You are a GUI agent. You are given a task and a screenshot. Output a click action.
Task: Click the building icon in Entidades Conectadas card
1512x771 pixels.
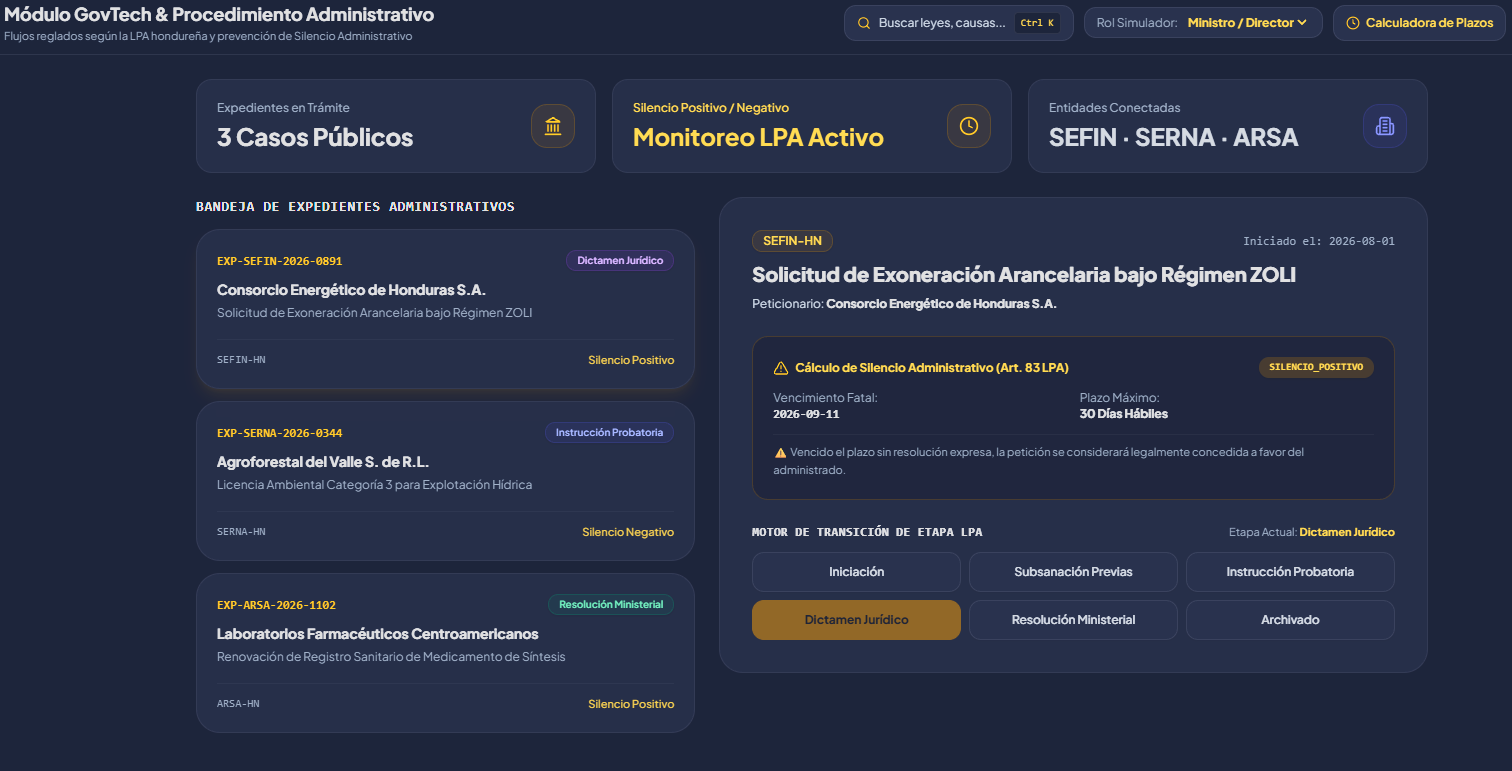[x=1385, y=126]
